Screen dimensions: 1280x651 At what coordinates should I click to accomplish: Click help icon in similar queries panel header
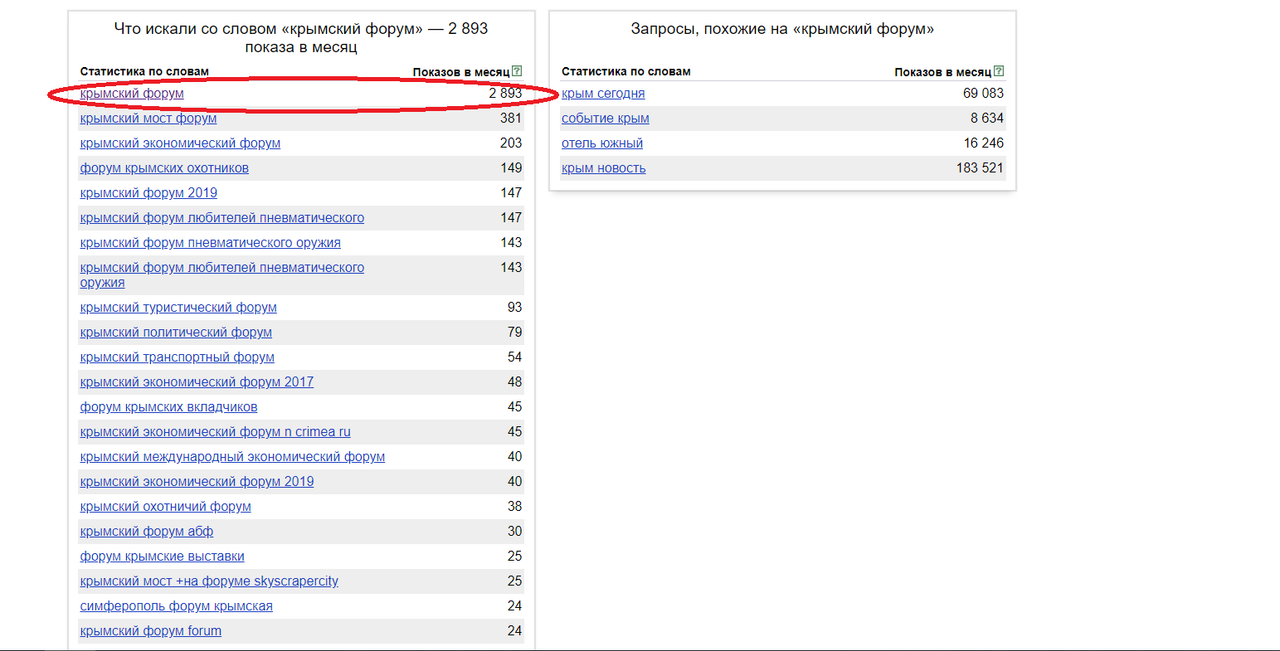point(999,72)
